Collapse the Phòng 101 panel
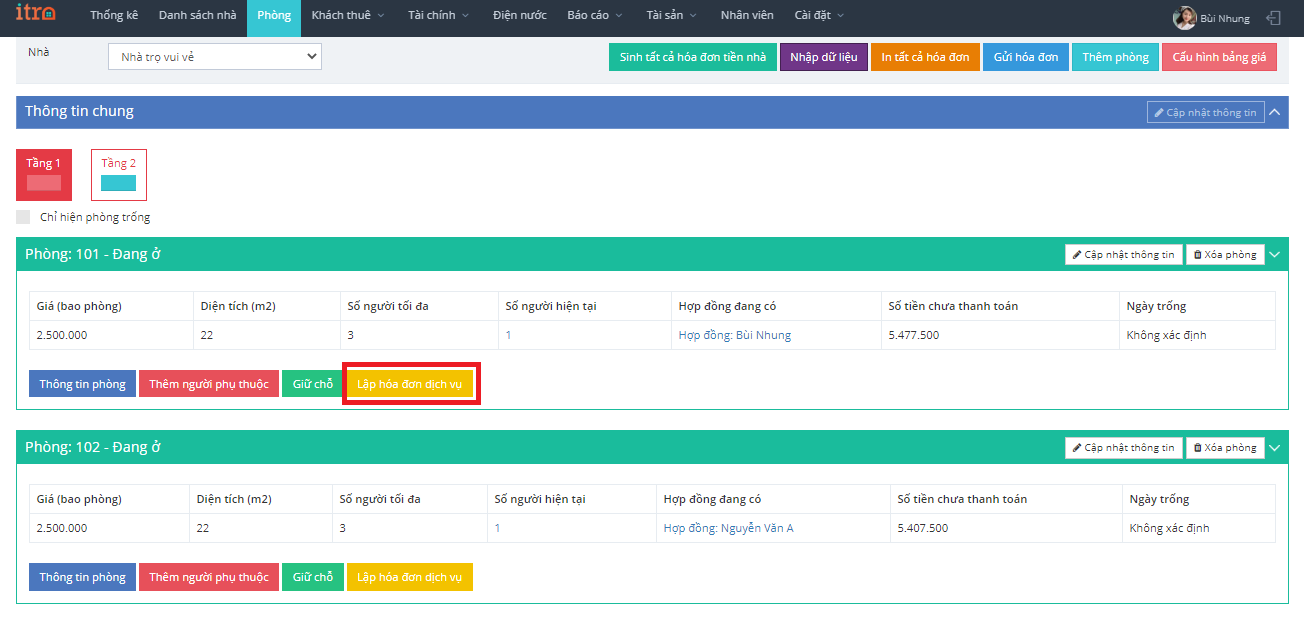 [x=1274, y=255]
